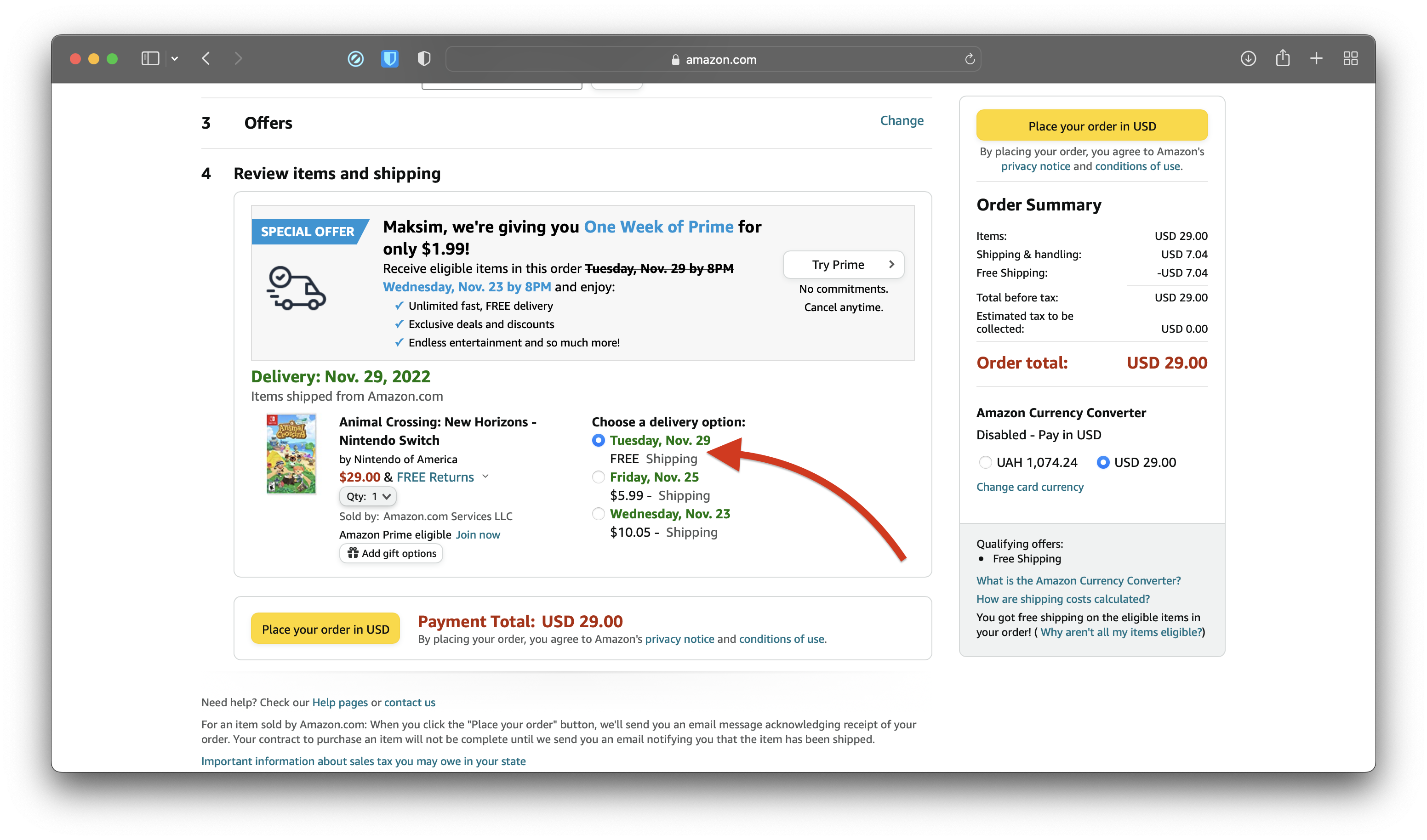The width and height of the screenshot is (1427, 840).
Task: Open the Help pages link
Action: pyautogui.click(x=340, y=703)
